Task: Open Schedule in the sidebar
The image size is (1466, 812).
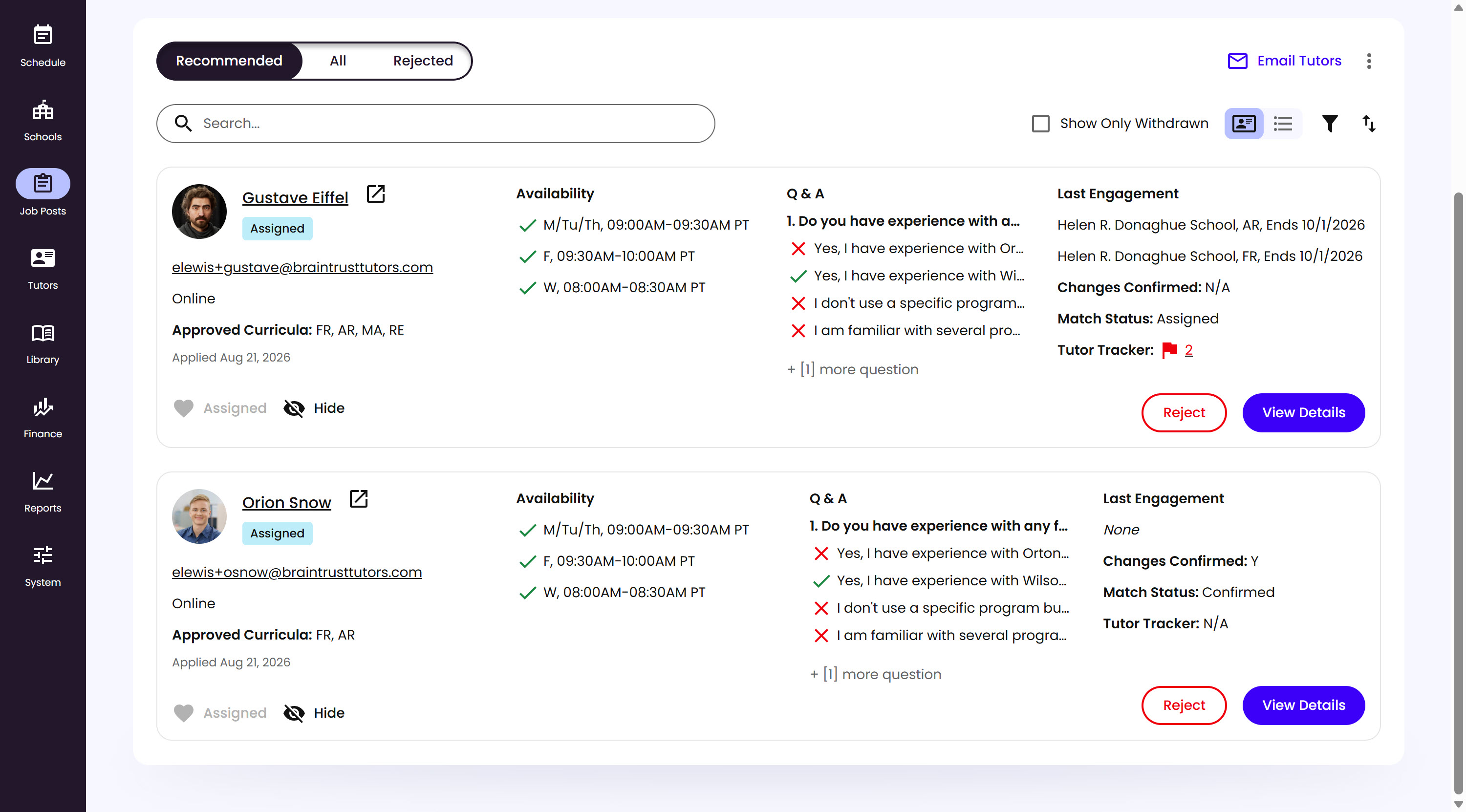Action: 43,46
